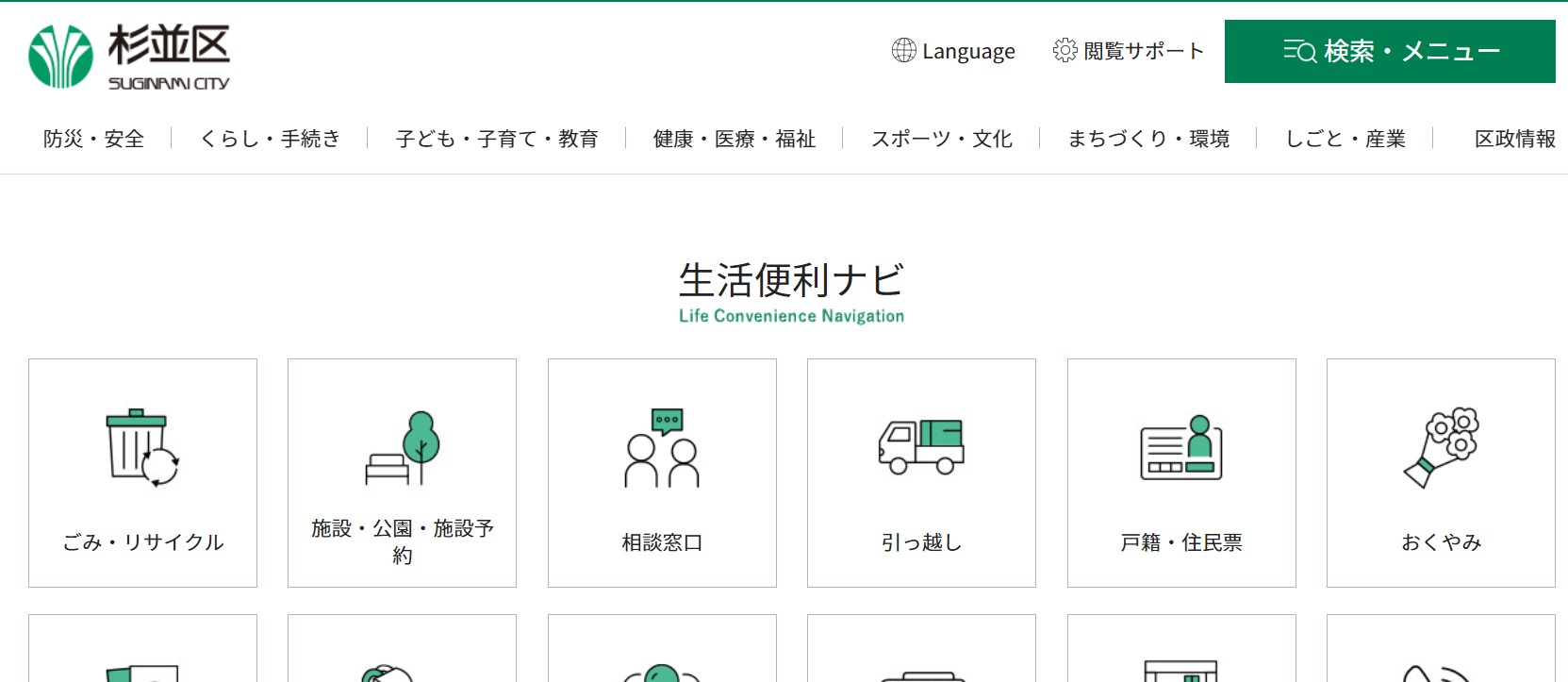This screenshot has height=682, width=1568.
Task: Open the しごと・産業 menu
Action: point(1345,139)
